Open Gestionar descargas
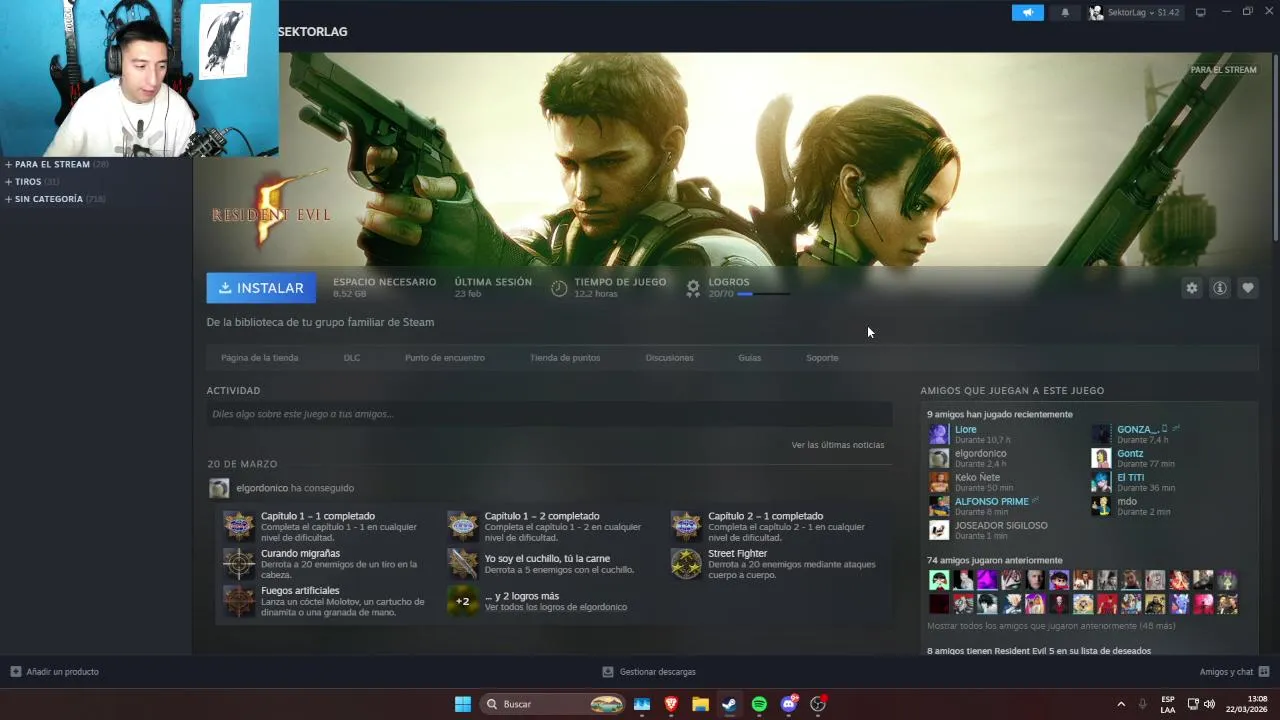 pyautogui.click(x=649, y=672)
